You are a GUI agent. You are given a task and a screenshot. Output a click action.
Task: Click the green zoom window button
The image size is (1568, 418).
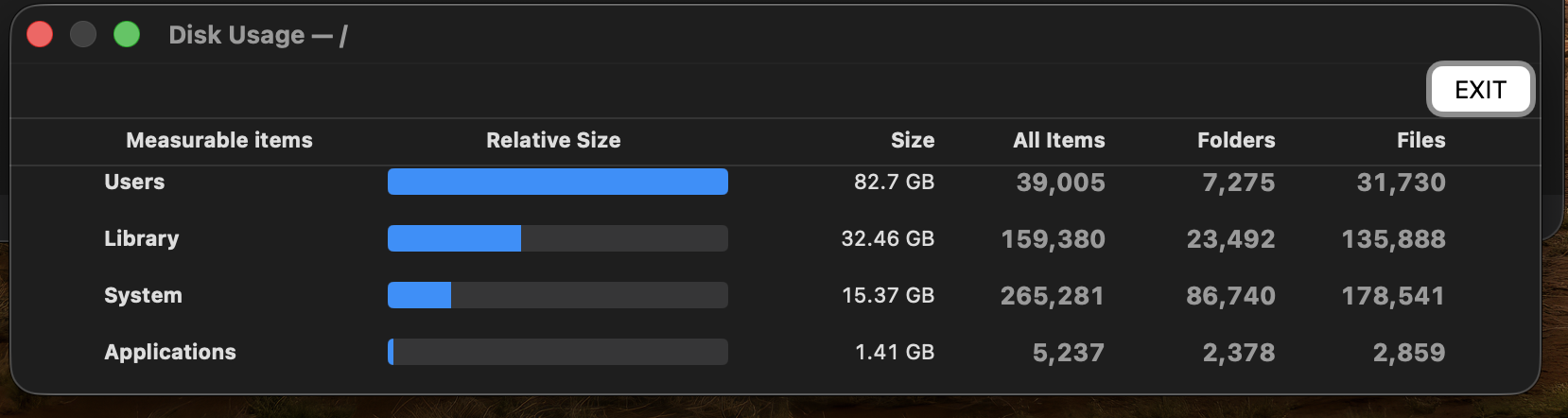[127, 35]
